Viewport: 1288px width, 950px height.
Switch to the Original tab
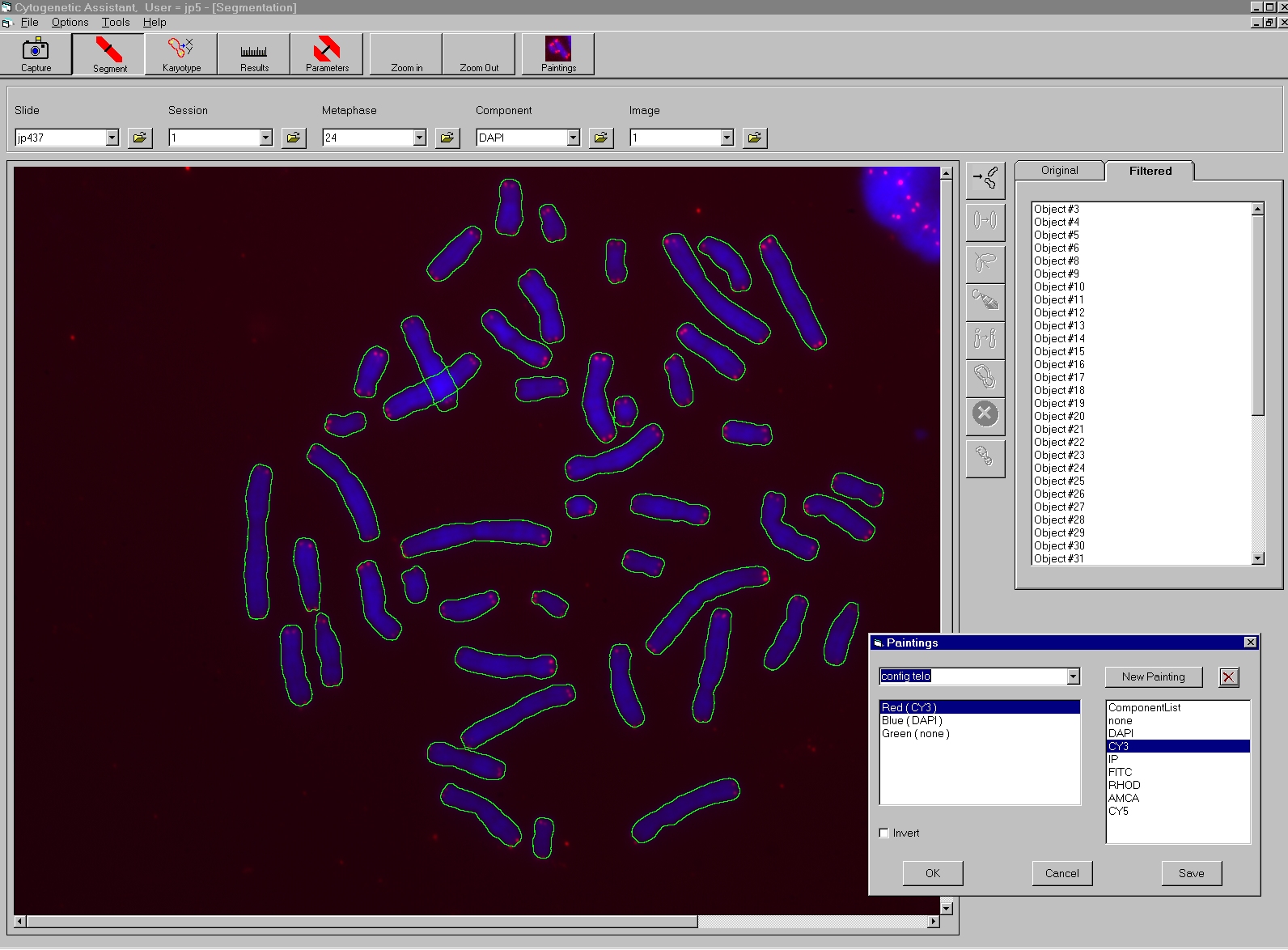tap(1059, 170)
